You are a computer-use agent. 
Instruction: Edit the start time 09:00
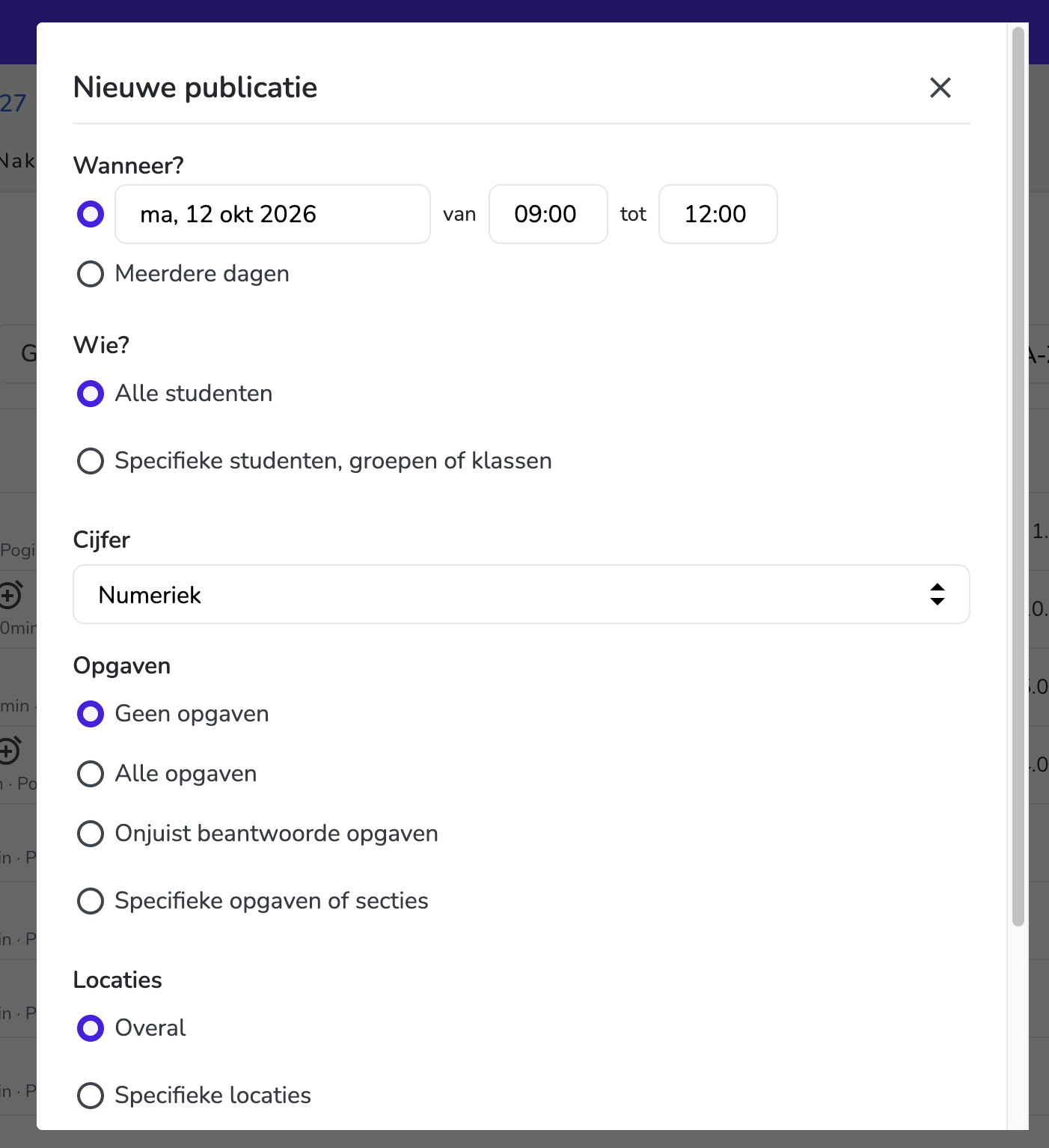point(548,214)
